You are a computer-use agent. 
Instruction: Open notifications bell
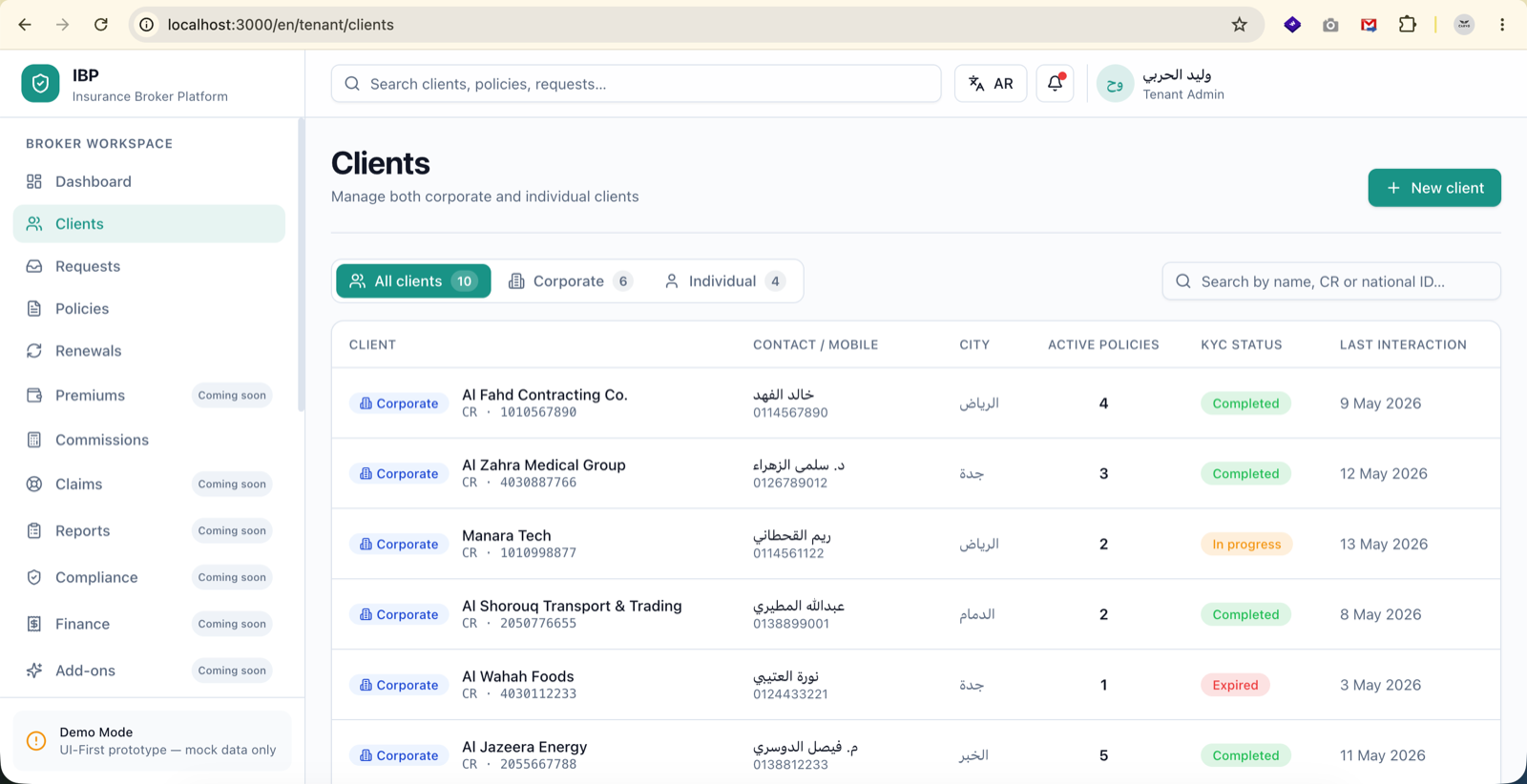tap(1055, 84)
